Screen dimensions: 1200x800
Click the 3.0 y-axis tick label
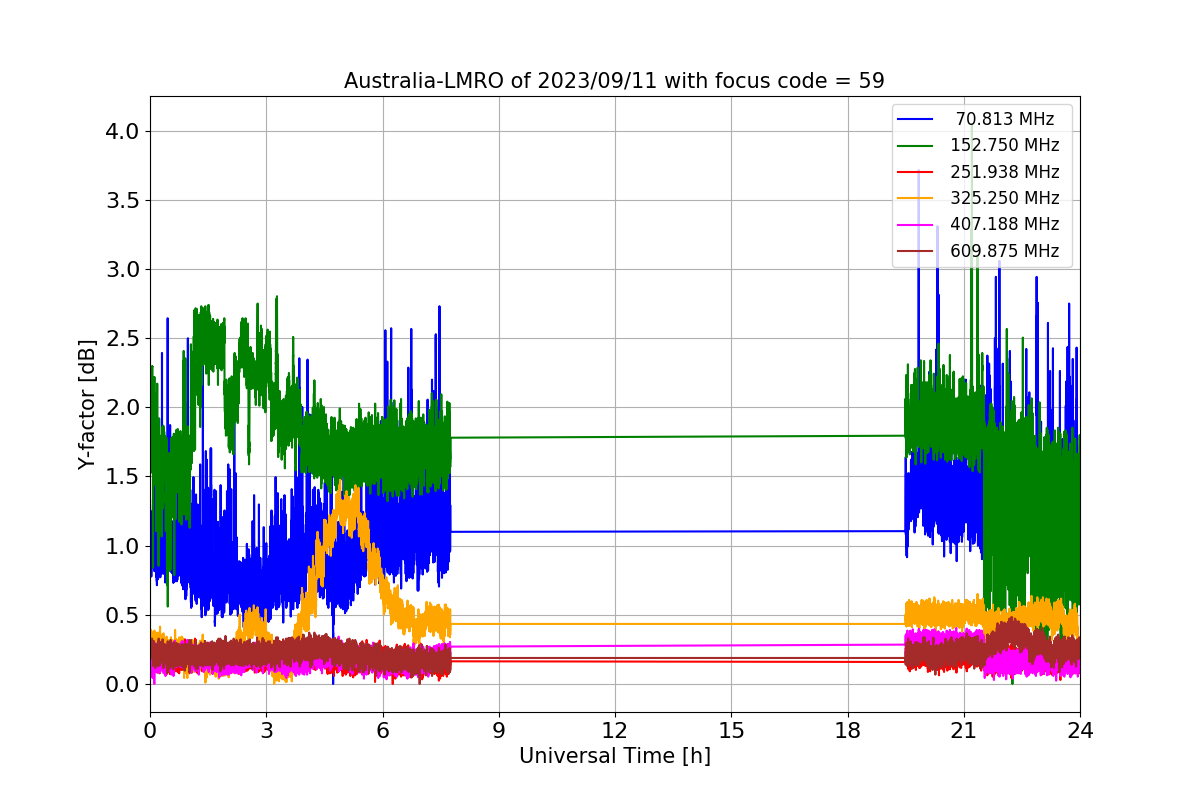coord(123,270)
